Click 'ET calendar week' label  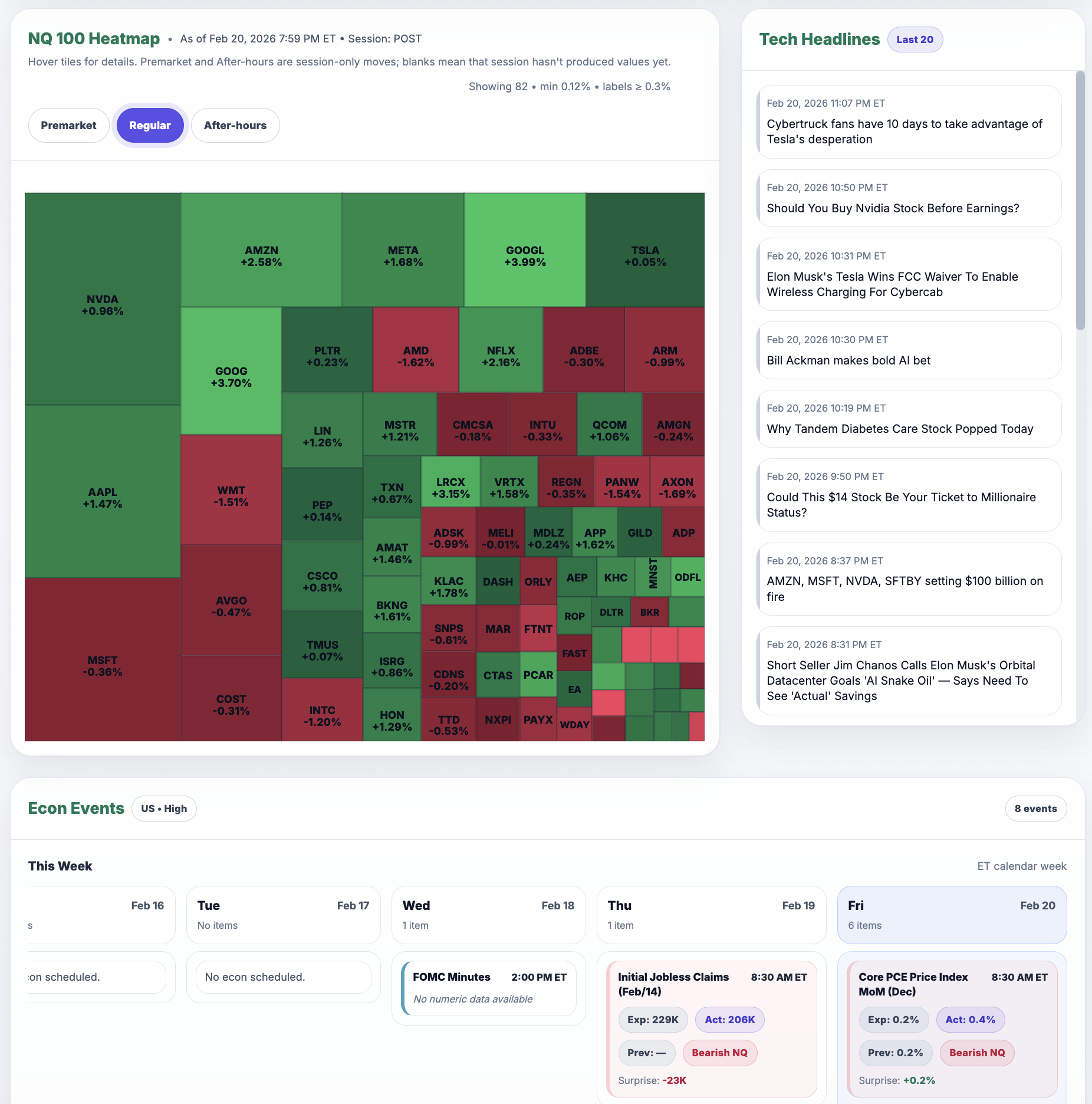(x=1022, y=866)
